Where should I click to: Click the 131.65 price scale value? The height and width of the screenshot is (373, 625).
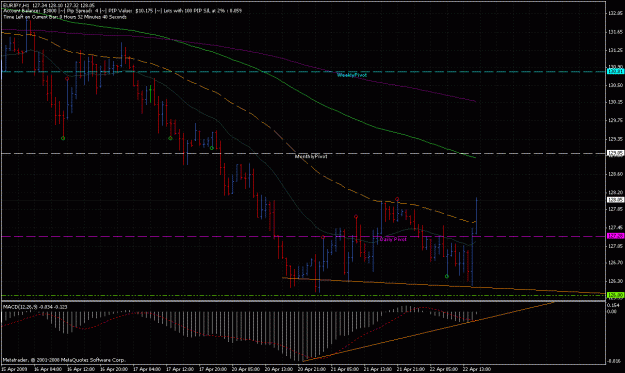616,31
